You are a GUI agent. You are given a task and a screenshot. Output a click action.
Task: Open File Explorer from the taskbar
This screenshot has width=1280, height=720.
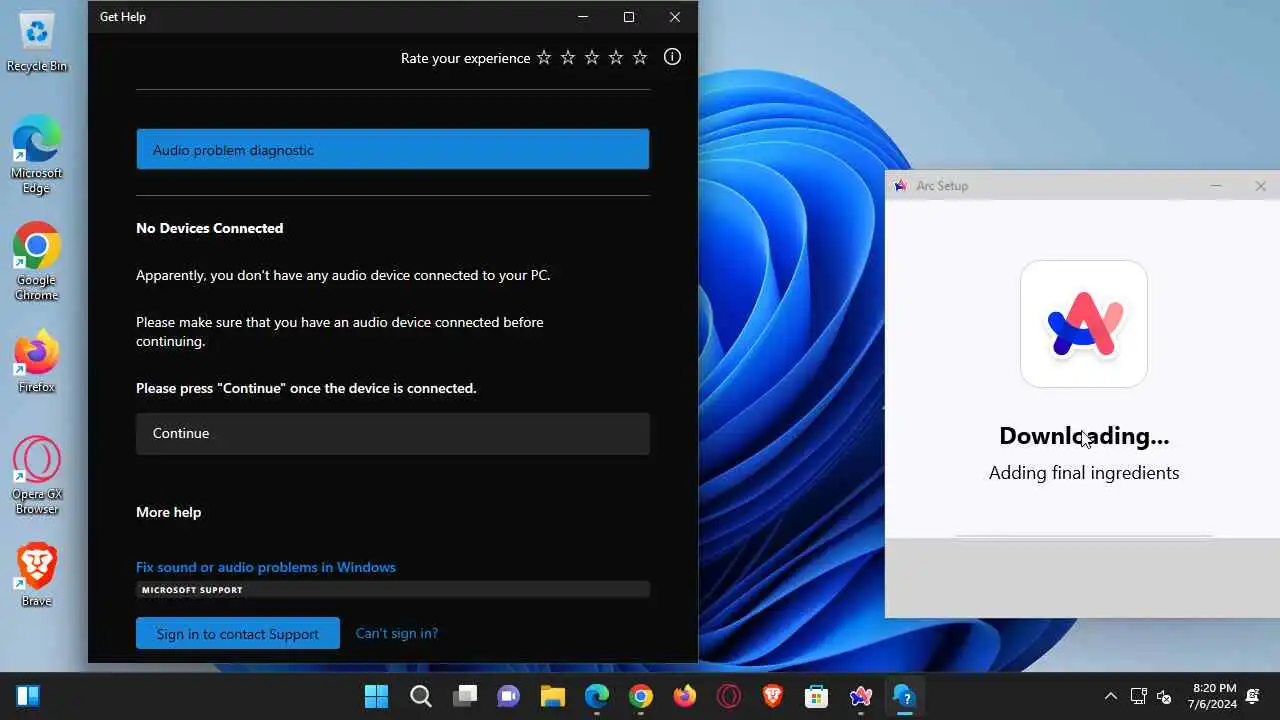(x=553, y=696)
